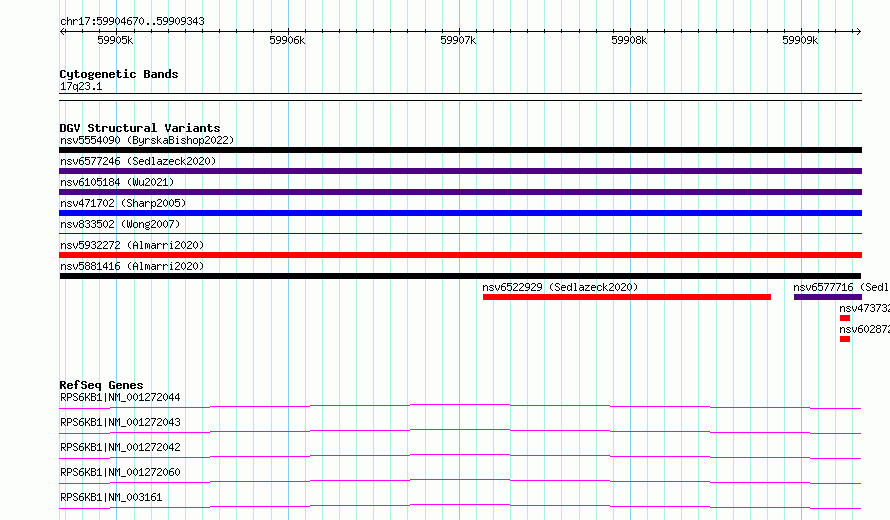Click the magenta intron line of NM_001272044
The height and width of the screenshot is (520, 890).
tap(460, 405)
